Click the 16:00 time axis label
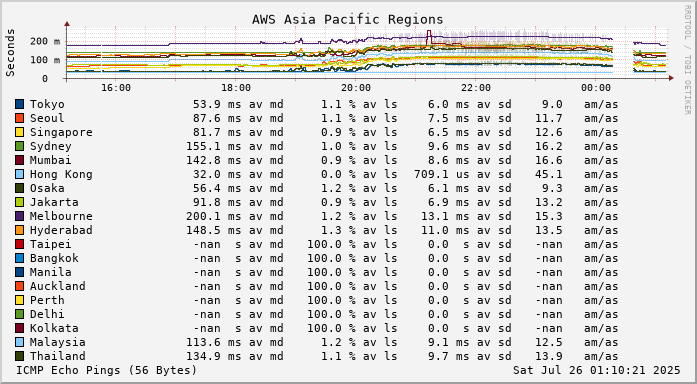Image resolution: width=697 pixels, height=384 pixels. (116, 88)
